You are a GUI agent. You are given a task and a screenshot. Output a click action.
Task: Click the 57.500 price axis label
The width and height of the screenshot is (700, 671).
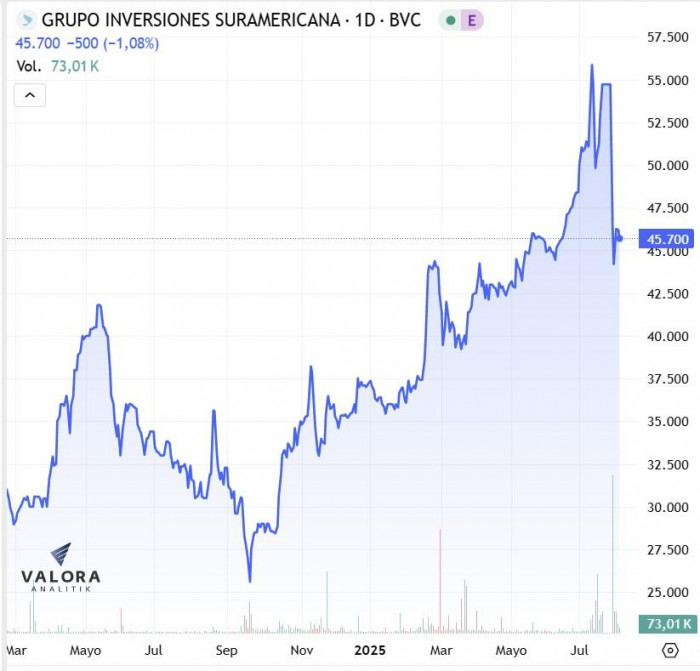pos(668,37)
